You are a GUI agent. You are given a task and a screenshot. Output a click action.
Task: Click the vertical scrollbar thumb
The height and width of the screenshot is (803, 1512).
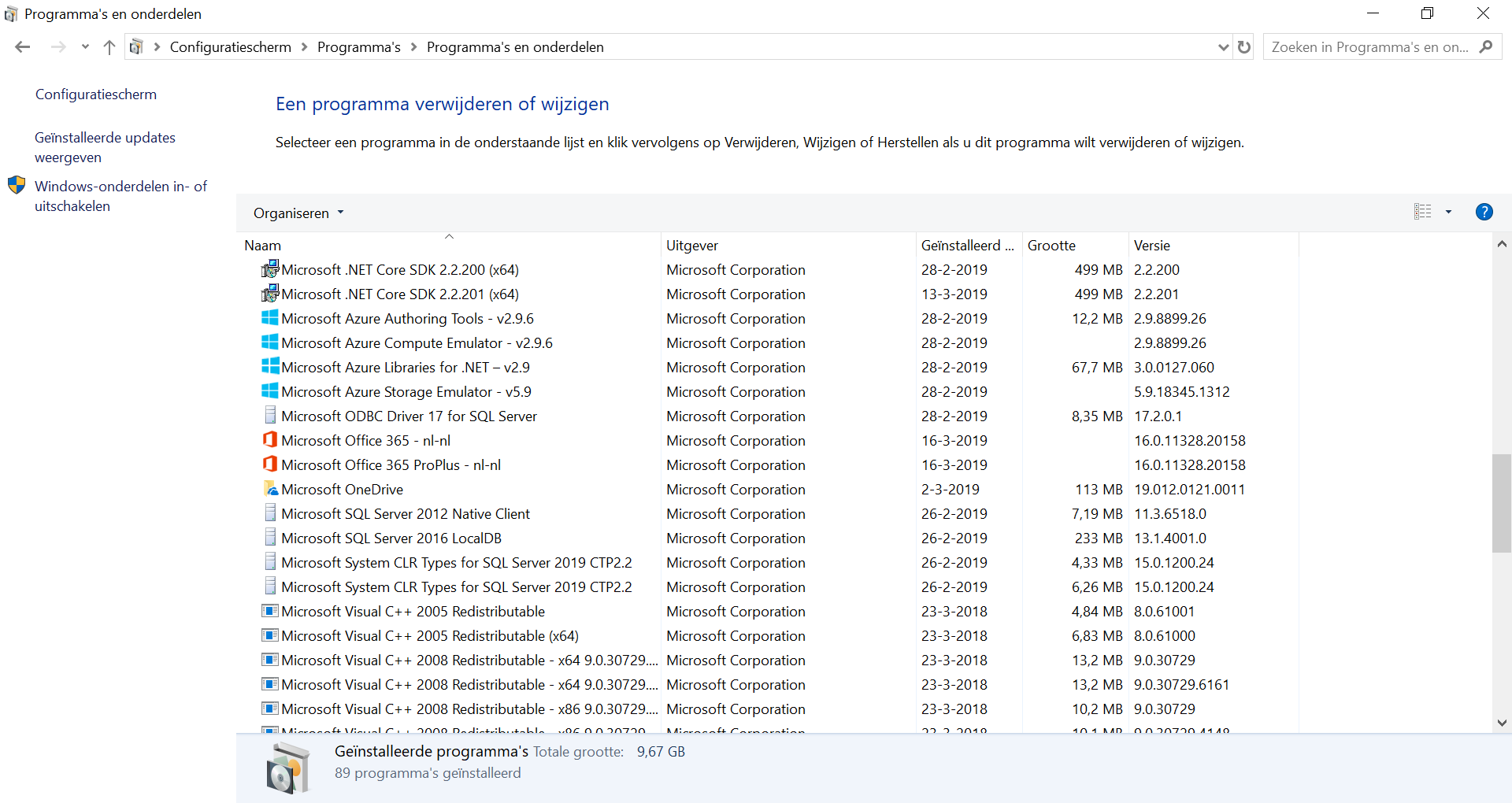[1502, 503]
